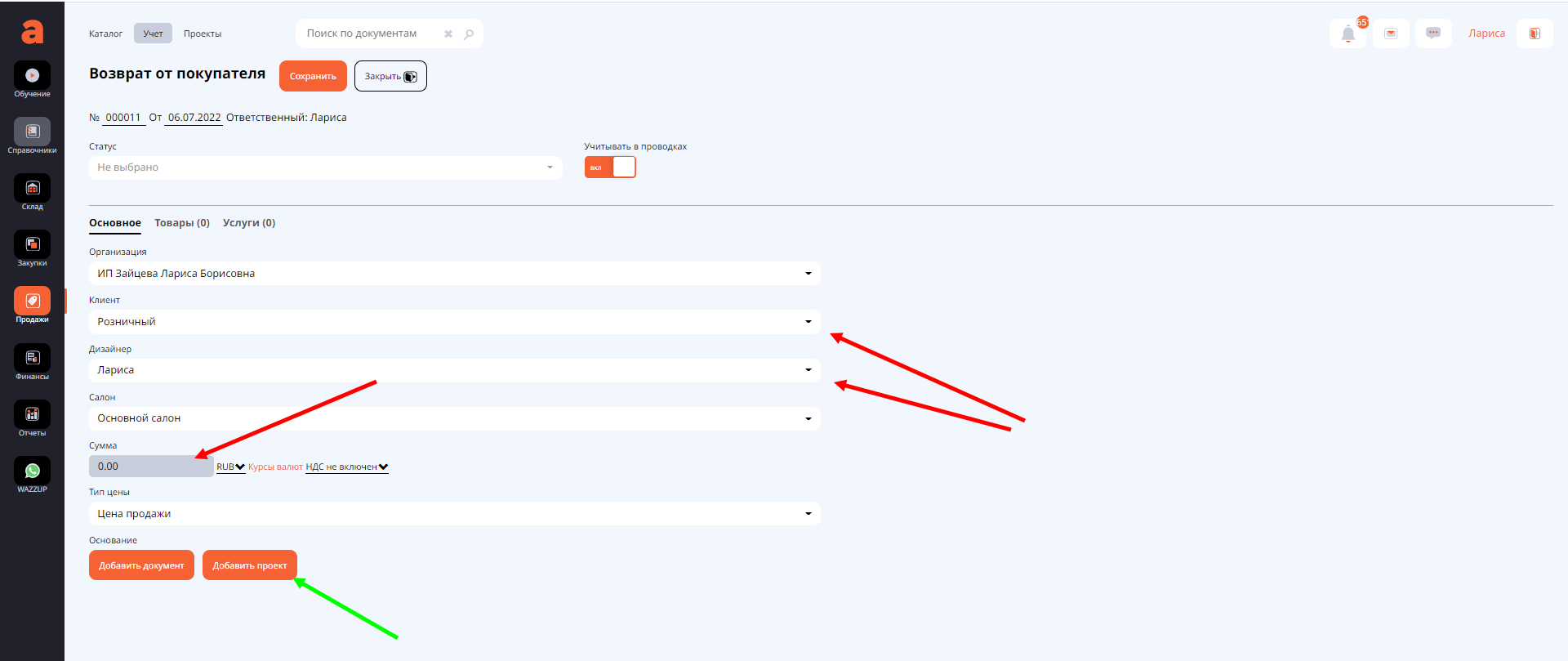Viewport: 1568px width, 661px height.
Task: Open the Курсы валют link
Action: point(275,467)
